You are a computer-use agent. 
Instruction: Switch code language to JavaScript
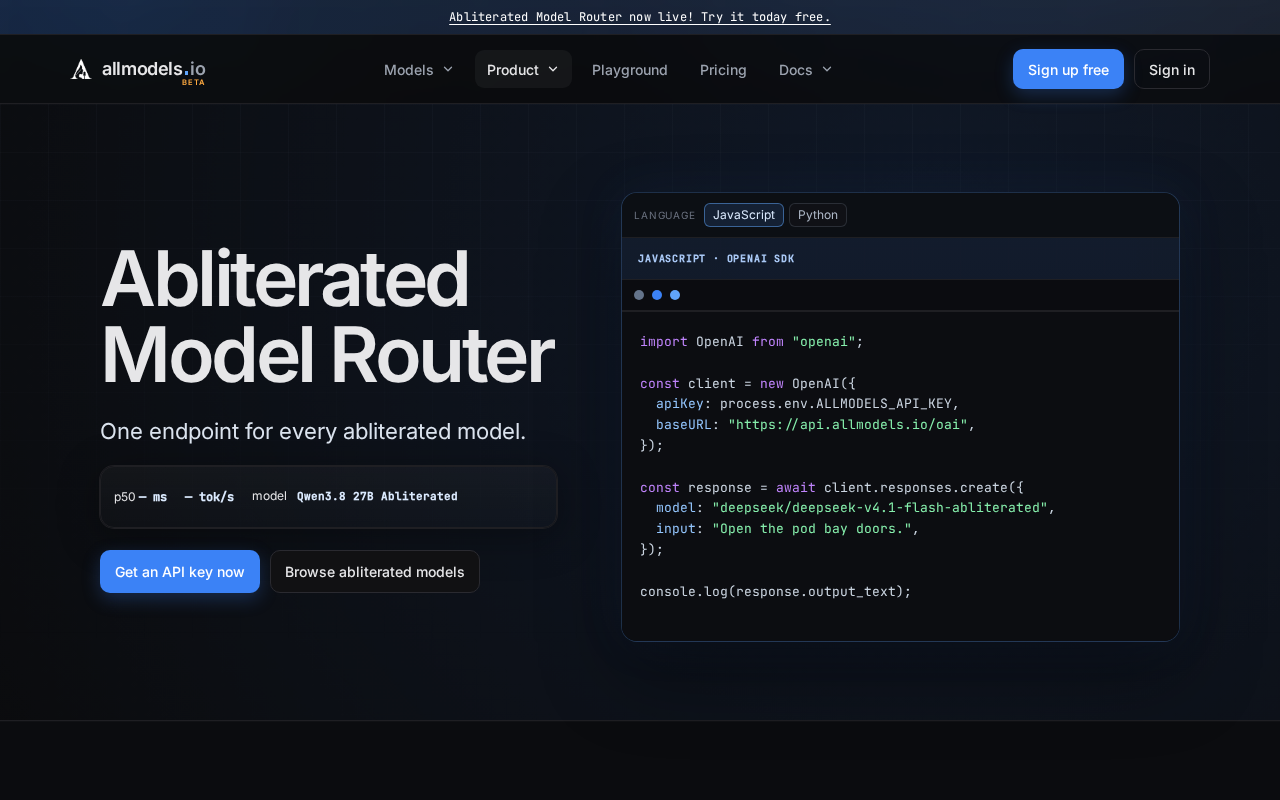tap(744, 215)
